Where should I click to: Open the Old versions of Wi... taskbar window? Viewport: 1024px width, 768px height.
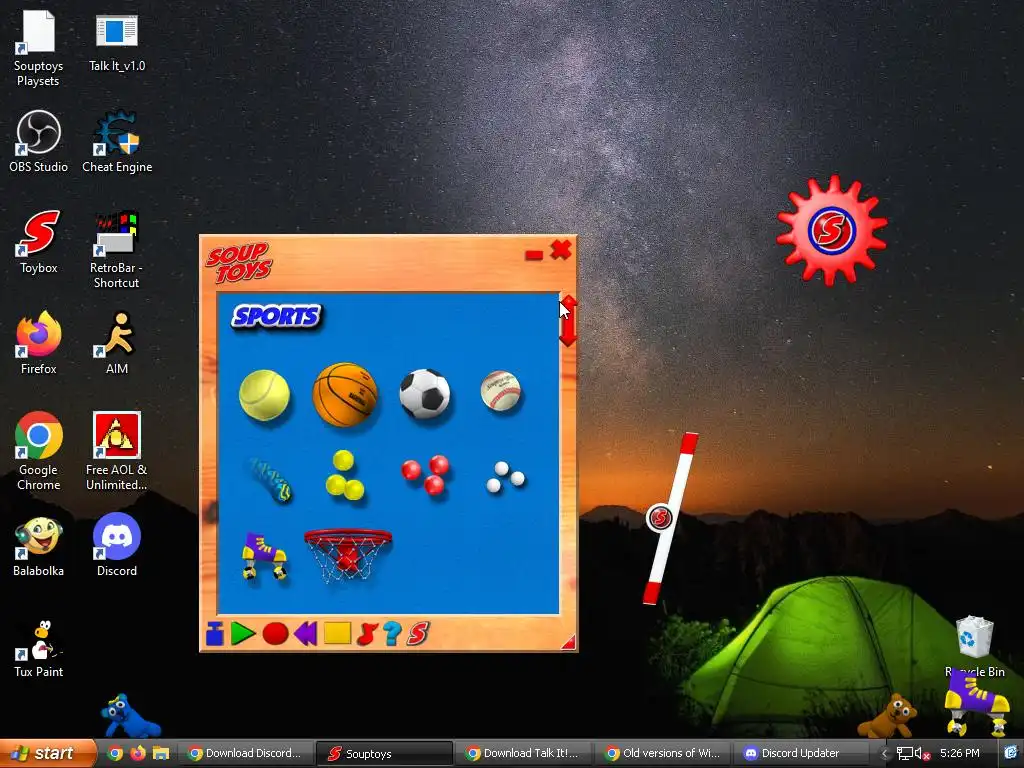click(664, 753)
